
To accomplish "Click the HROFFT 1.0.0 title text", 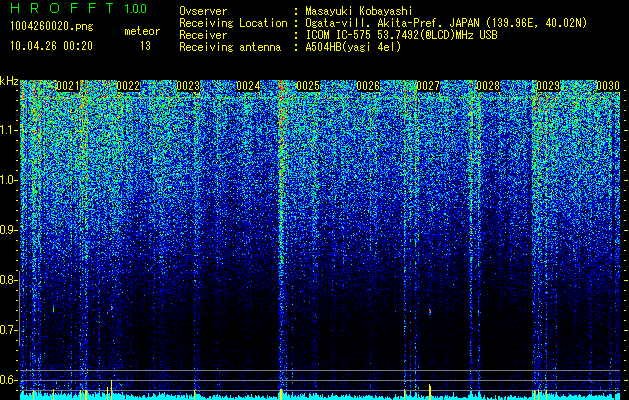I will (x=79, y=8).
